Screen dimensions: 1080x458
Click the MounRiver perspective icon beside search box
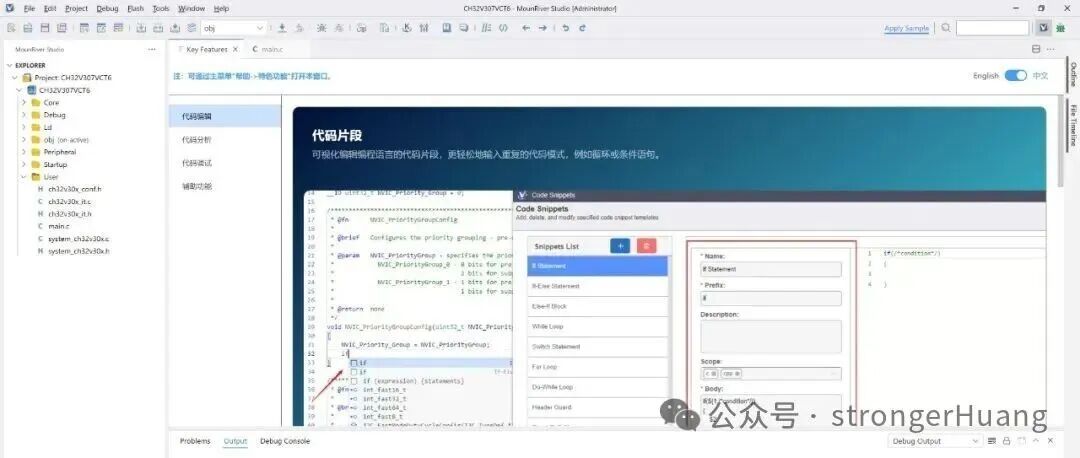[x=1043, y=28]
